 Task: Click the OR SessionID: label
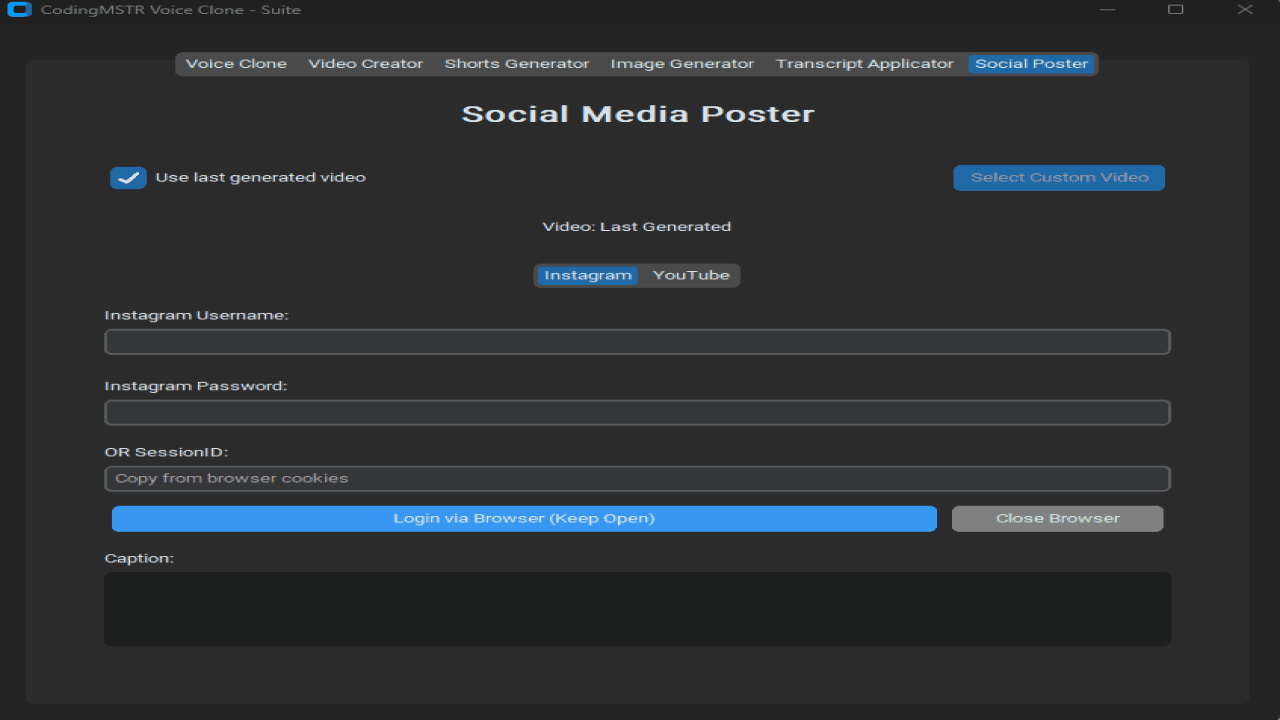coord(166,452)
